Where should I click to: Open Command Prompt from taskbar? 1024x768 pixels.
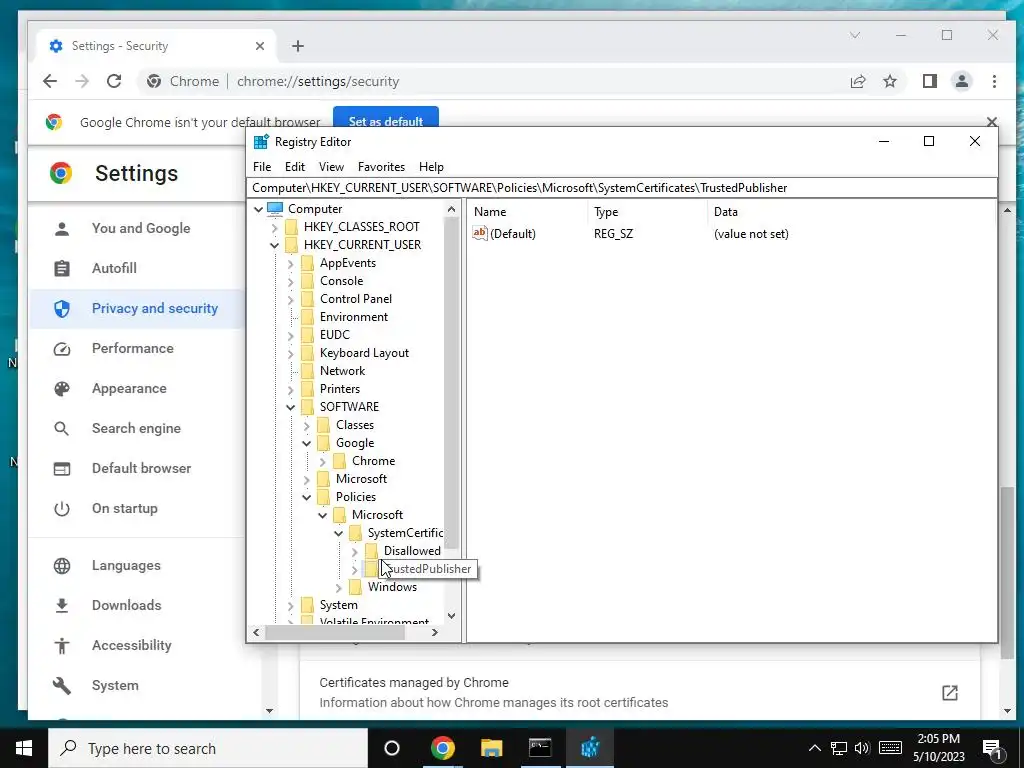tap(540, 748)
